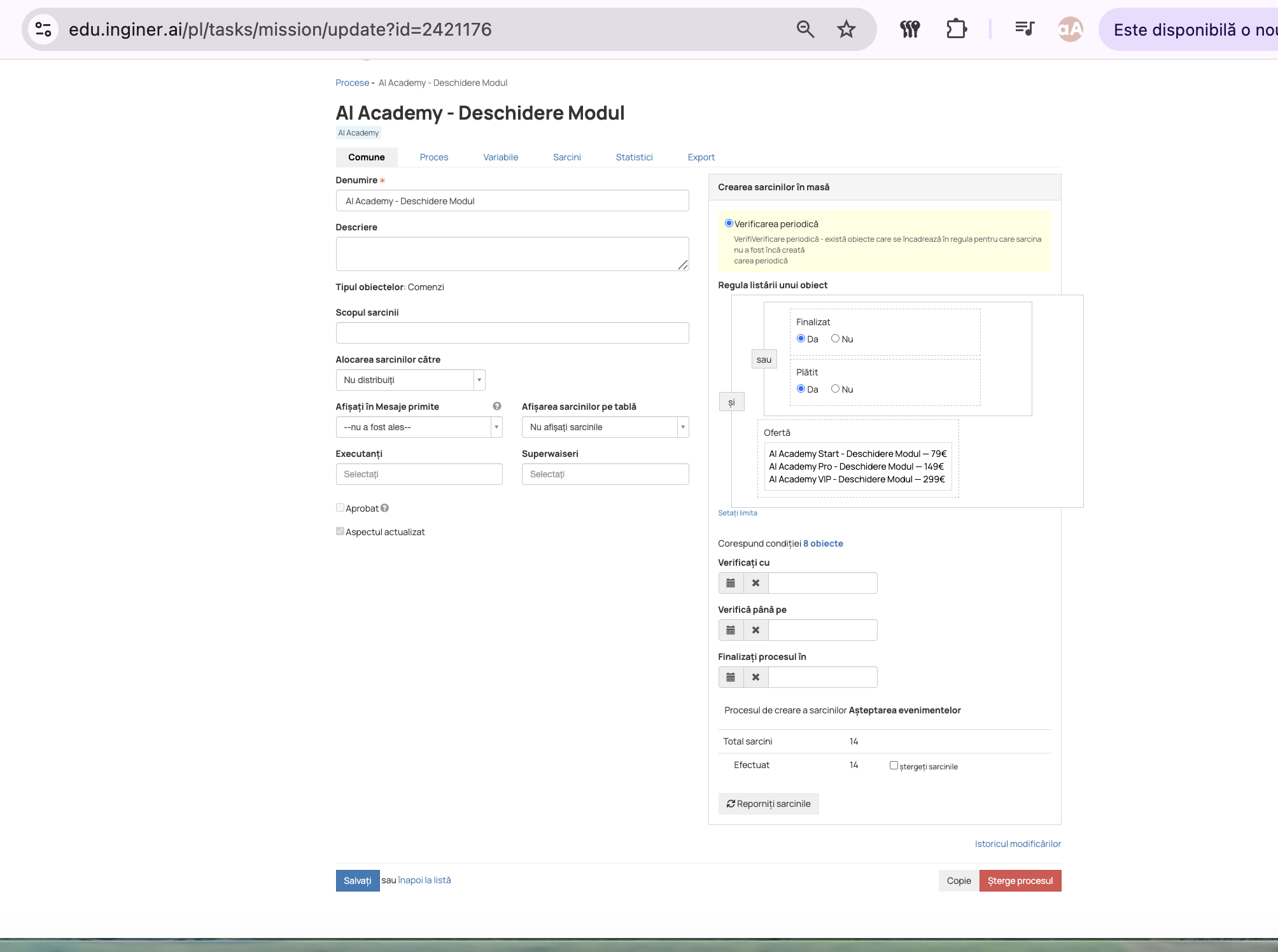Open the Statistici tab

[x=634, y=157]
